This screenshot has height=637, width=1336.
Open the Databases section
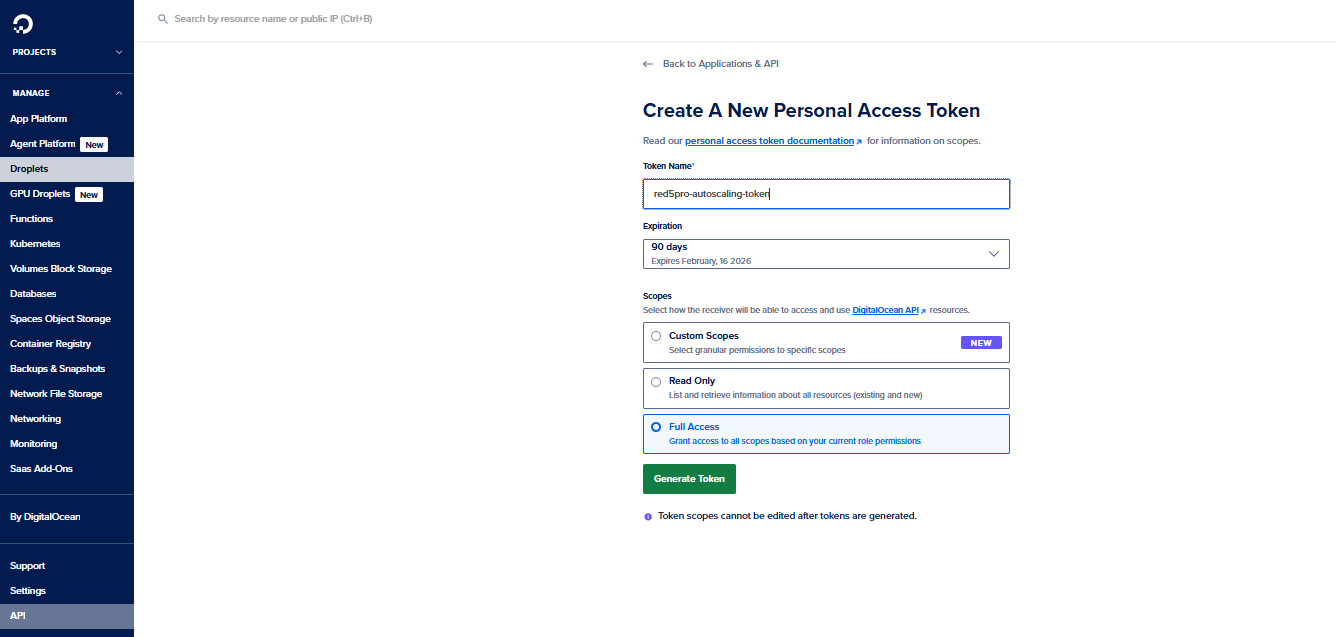coord(33,293)
